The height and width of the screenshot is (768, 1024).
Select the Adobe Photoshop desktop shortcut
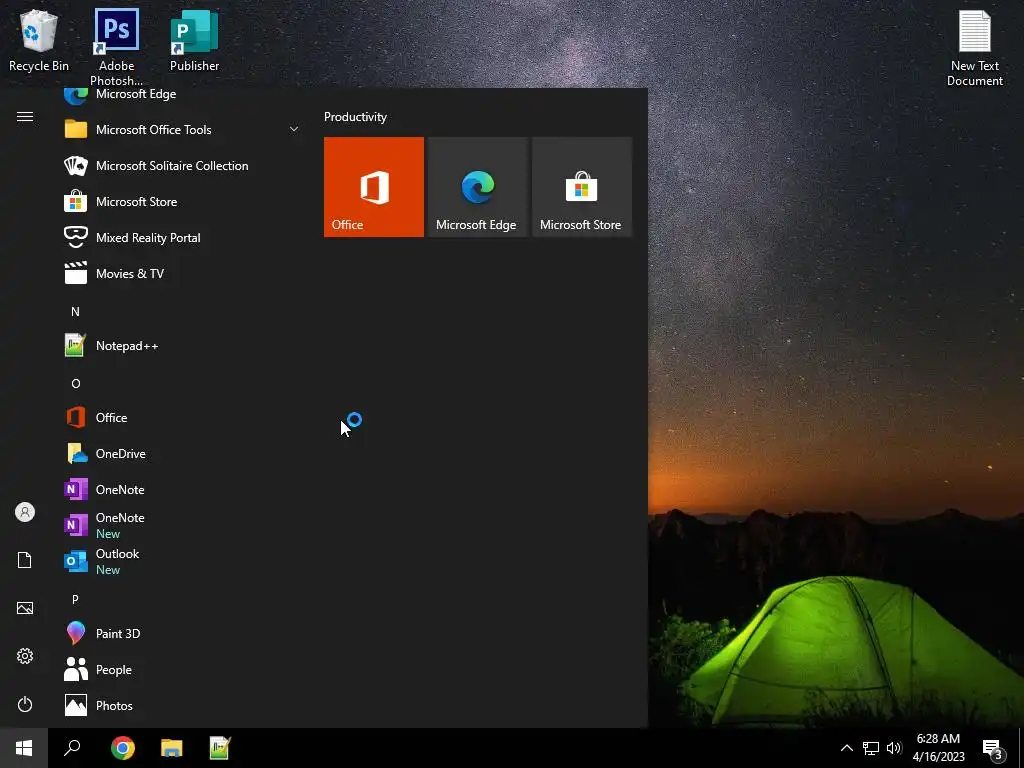pos(116,46)
